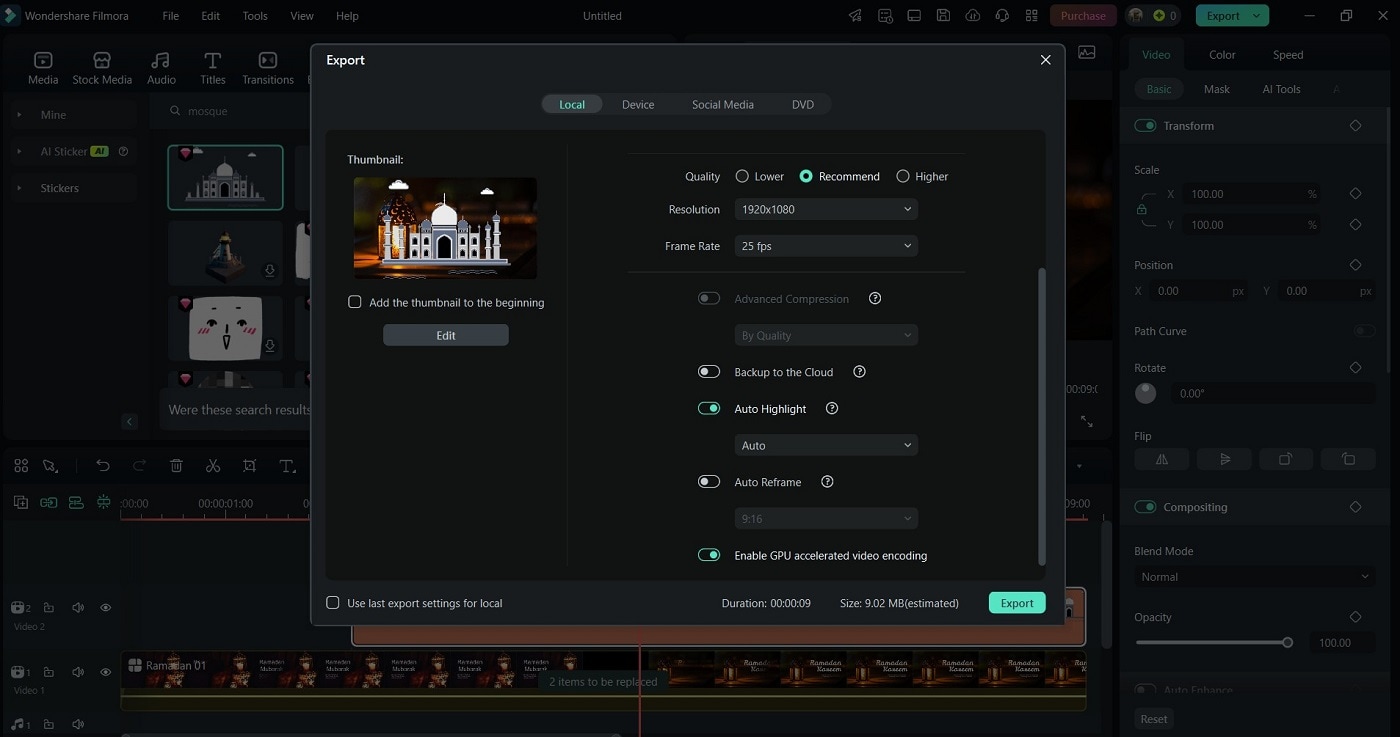
Task: Enable the Backup to the Cloud switch
Action: click(x=709, y=372)
